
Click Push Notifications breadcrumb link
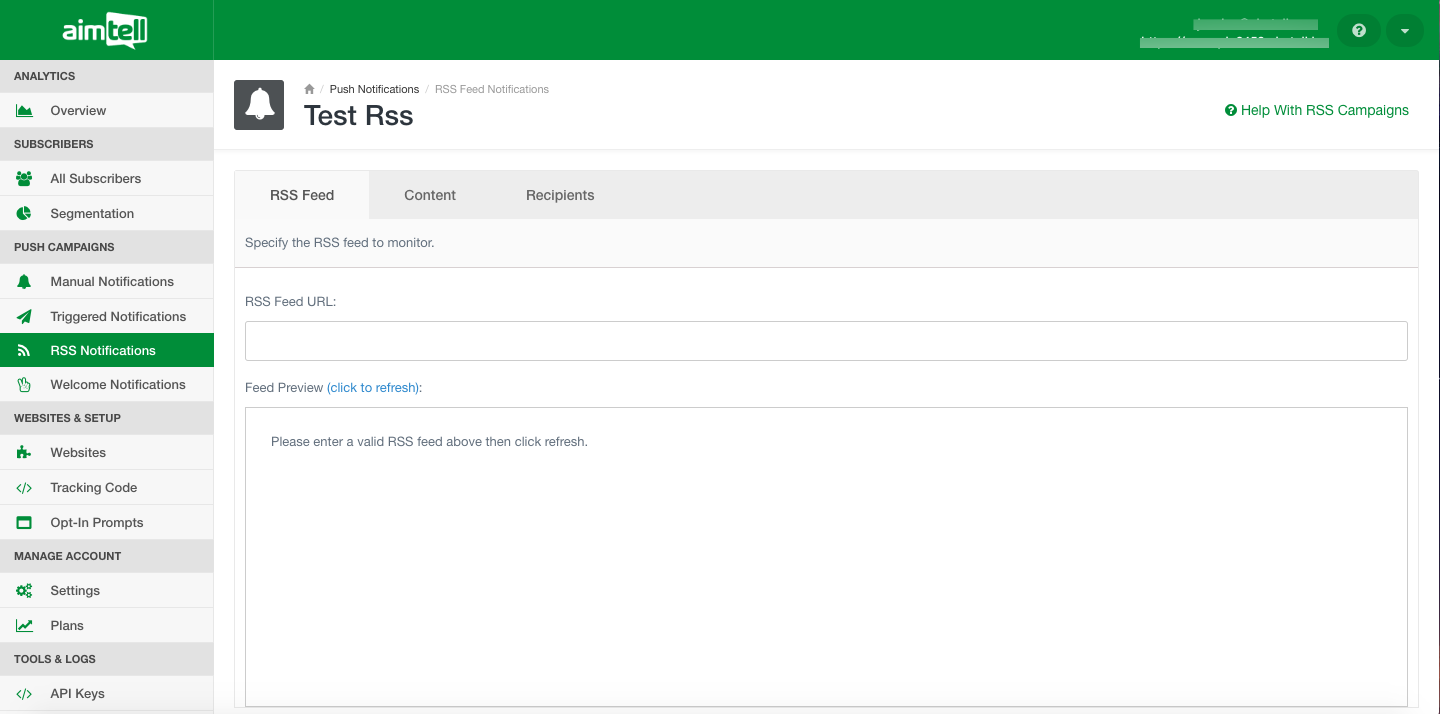click(x=374, y=89)
